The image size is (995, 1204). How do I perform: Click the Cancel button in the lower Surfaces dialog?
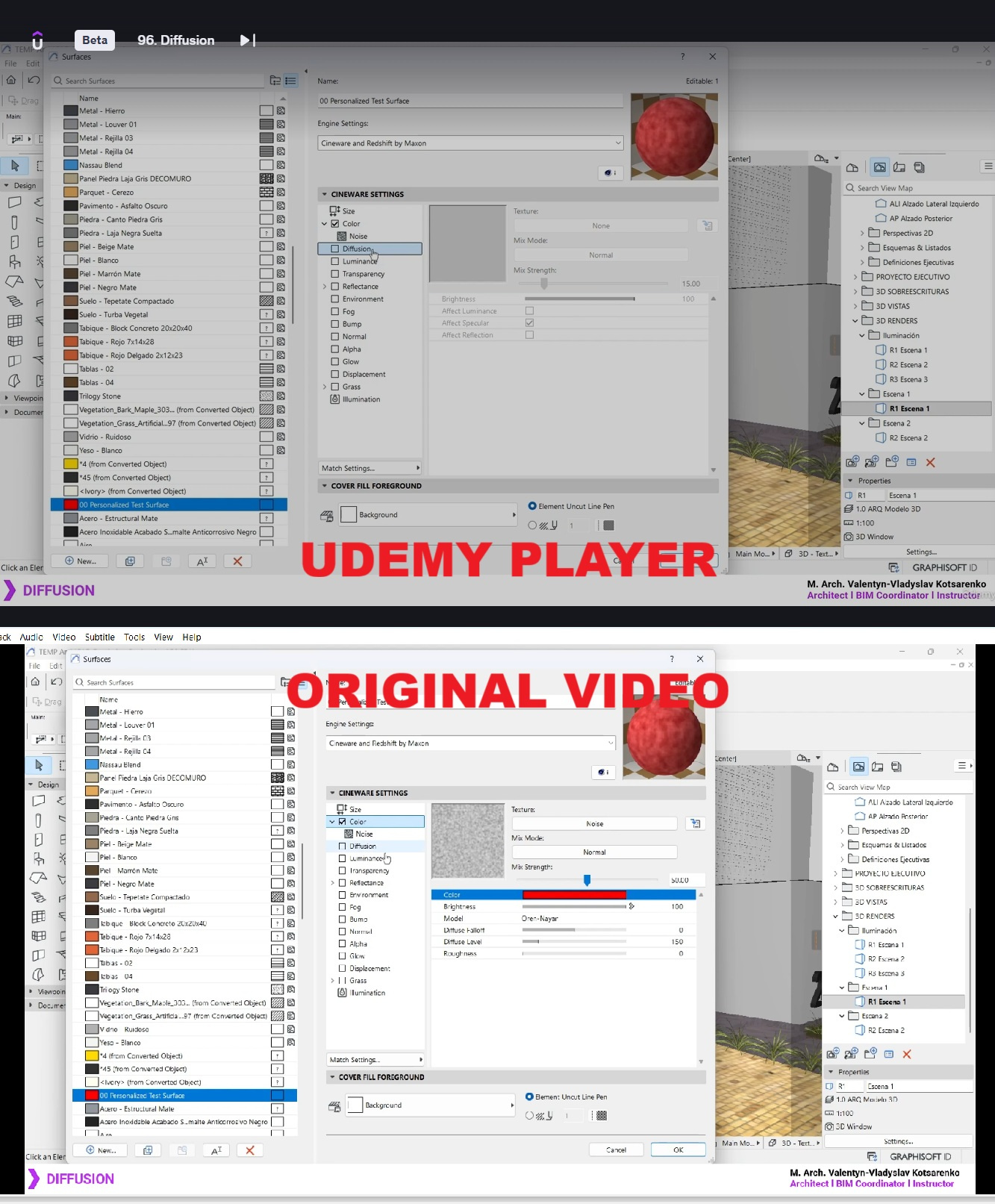pyautogui.click(x=616, y=1150)
